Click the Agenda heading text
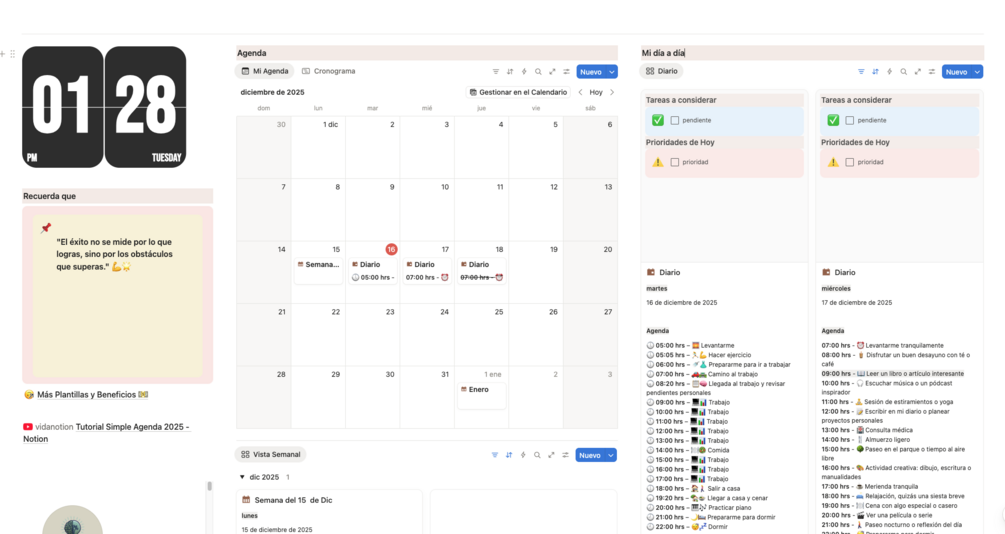 pos(252,53)
